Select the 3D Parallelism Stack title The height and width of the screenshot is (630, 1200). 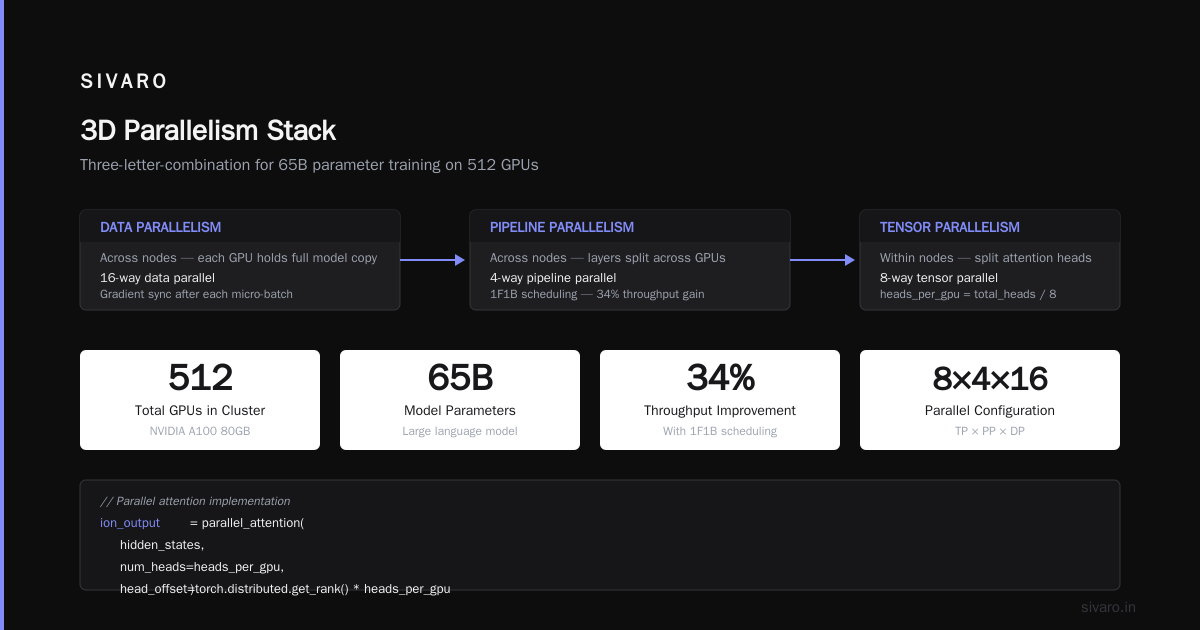[x=208, y=131]
